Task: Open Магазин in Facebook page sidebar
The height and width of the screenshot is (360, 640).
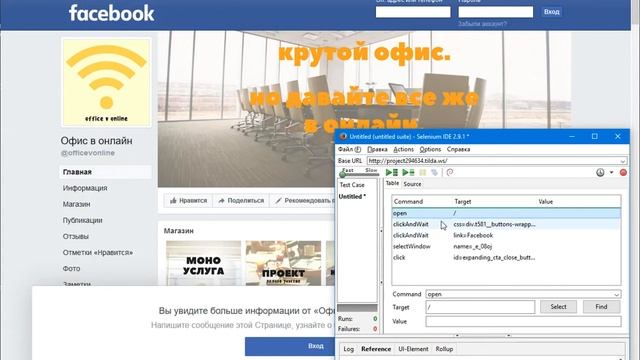Action: coord(76,204)
